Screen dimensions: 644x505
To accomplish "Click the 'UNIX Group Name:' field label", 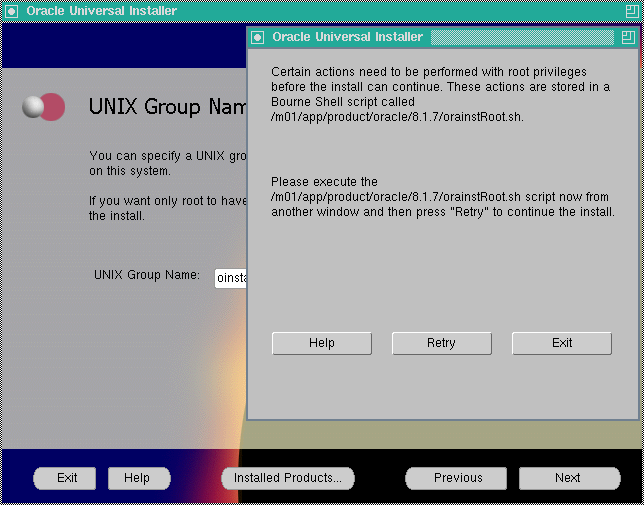I will point(147,275).
